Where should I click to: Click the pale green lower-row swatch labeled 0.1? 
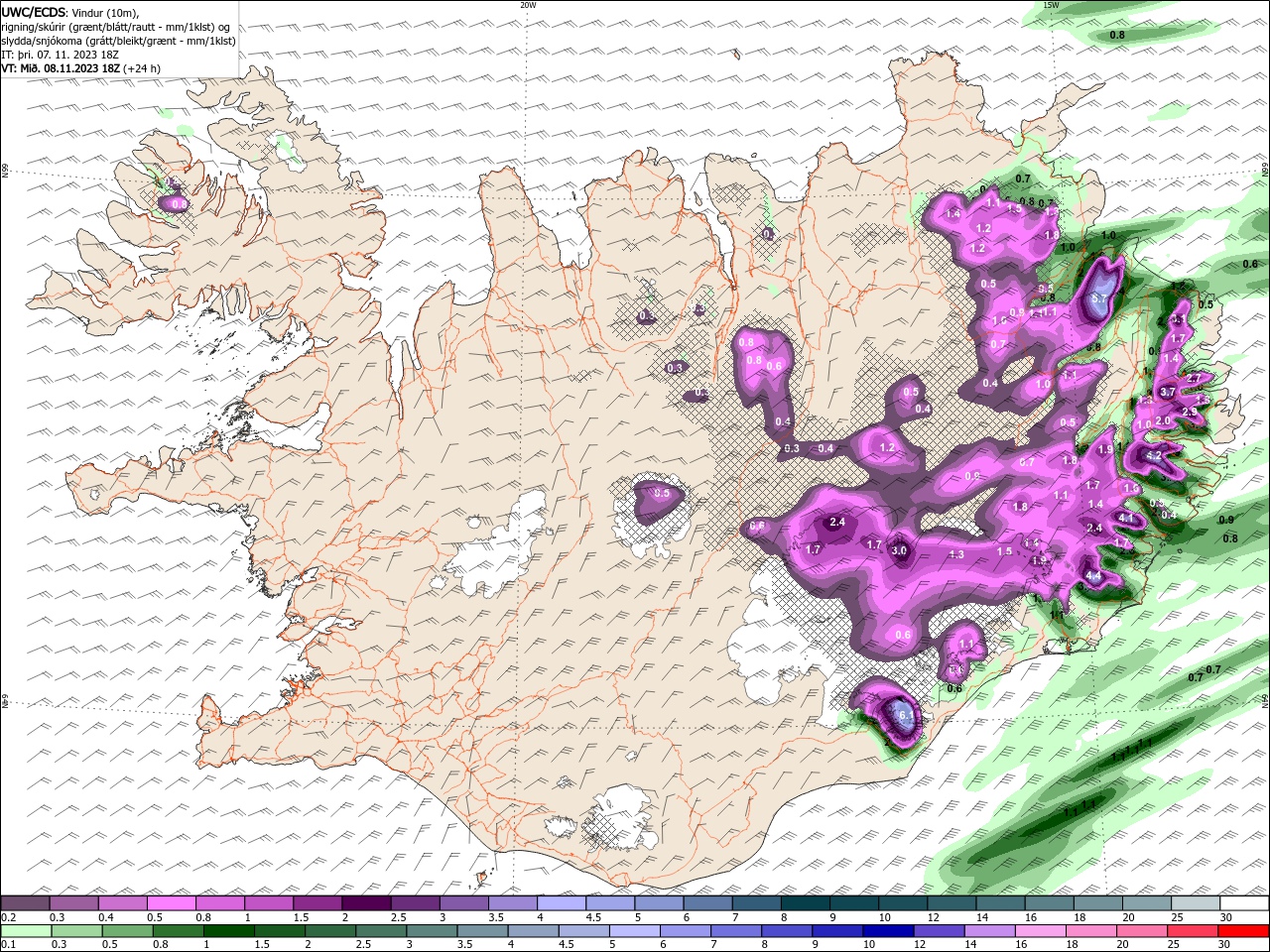(26, 931)
